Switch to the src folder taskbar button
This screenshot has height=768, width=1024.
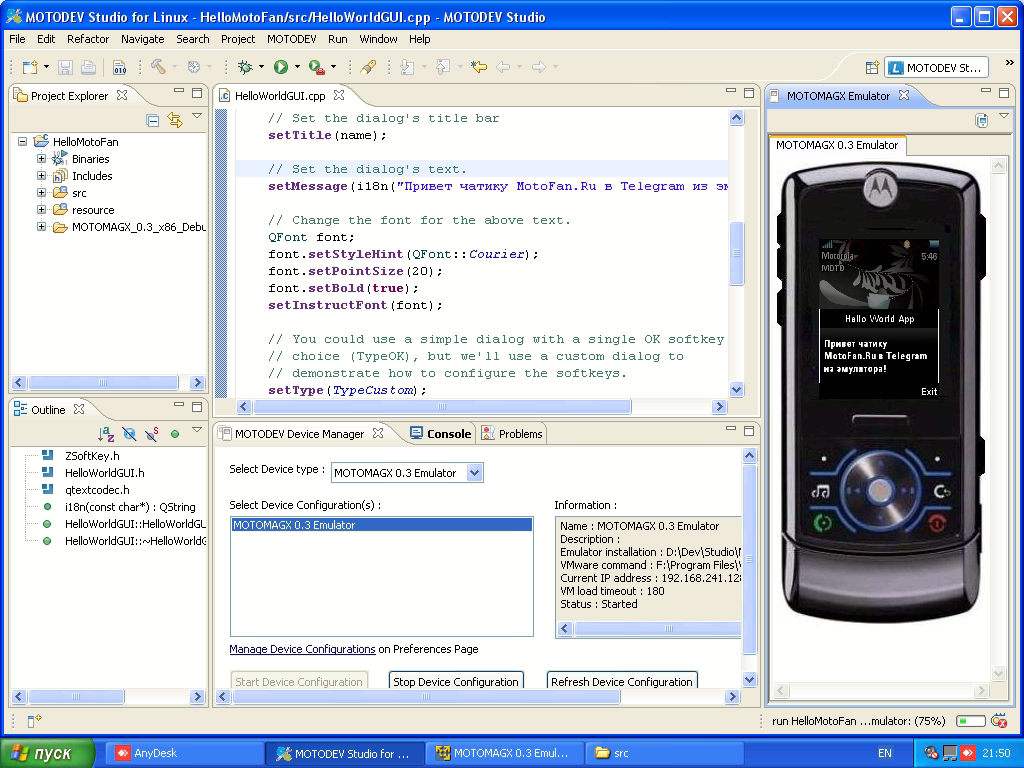click(665, 753)
